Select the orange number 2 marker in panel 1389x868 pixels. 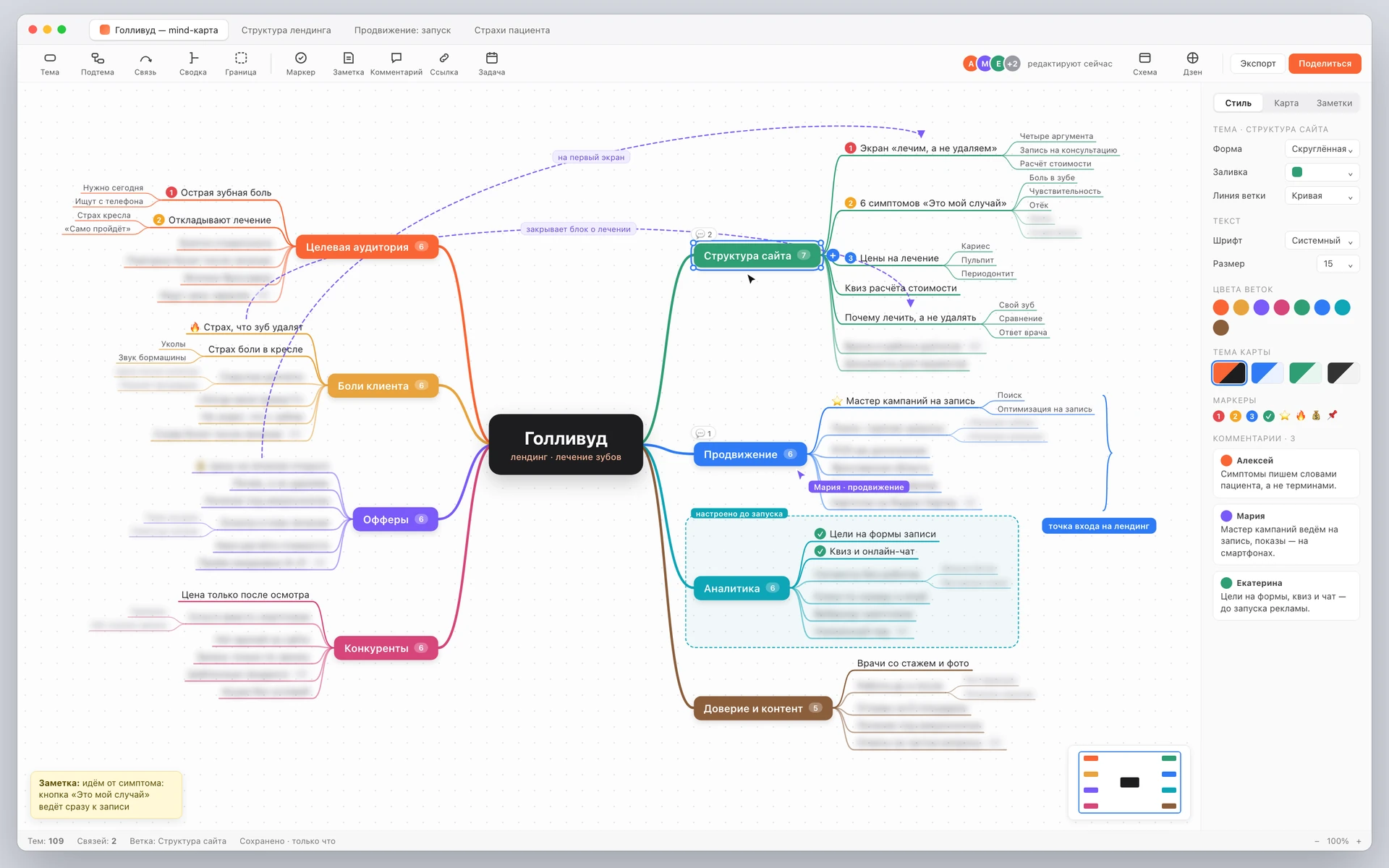point(1235,416)
